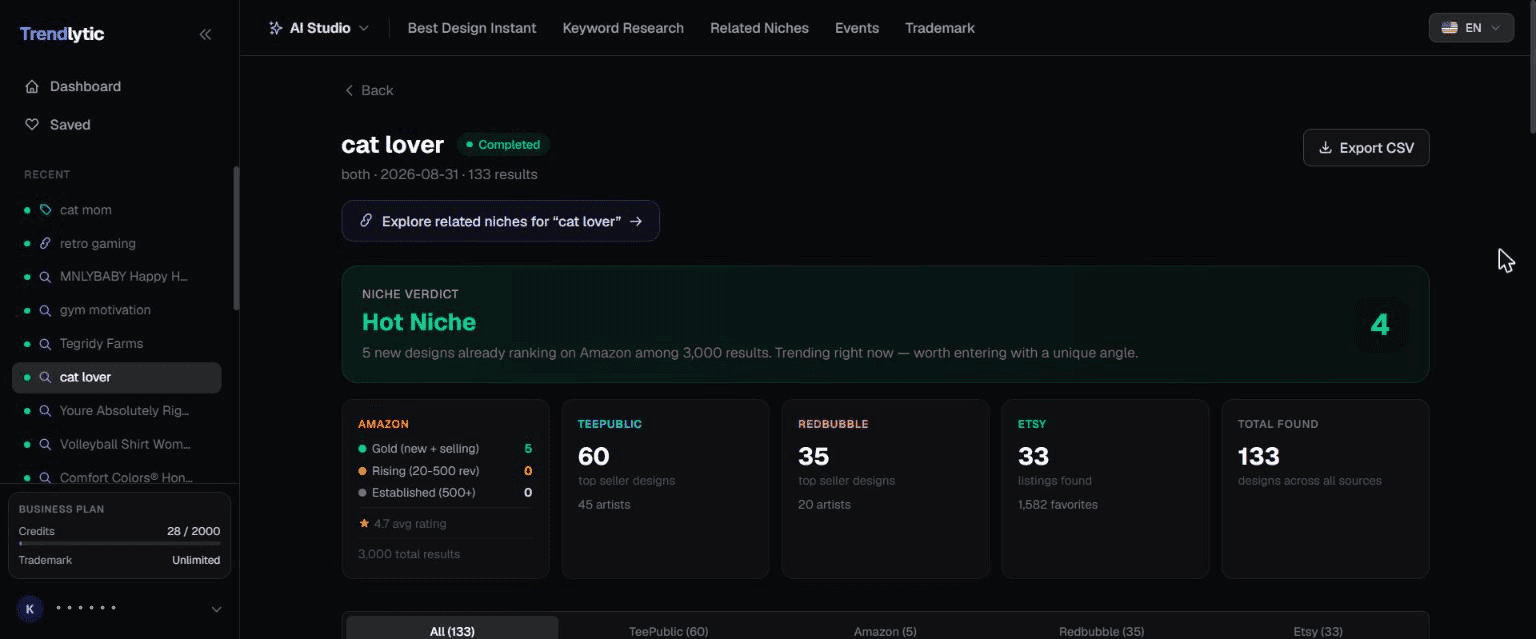This screenshot has height=639, width=1536.
Task: Click the Credits usage progress bar
Action: [119, 544]
